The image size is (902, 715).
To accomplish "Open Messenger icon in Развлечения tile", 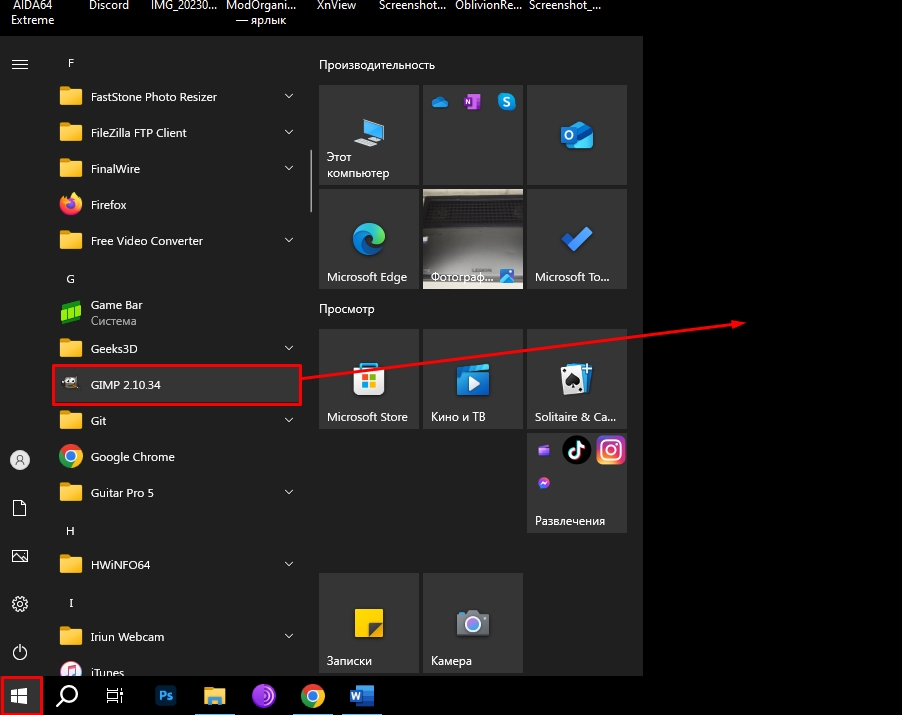I will [544, 483].
